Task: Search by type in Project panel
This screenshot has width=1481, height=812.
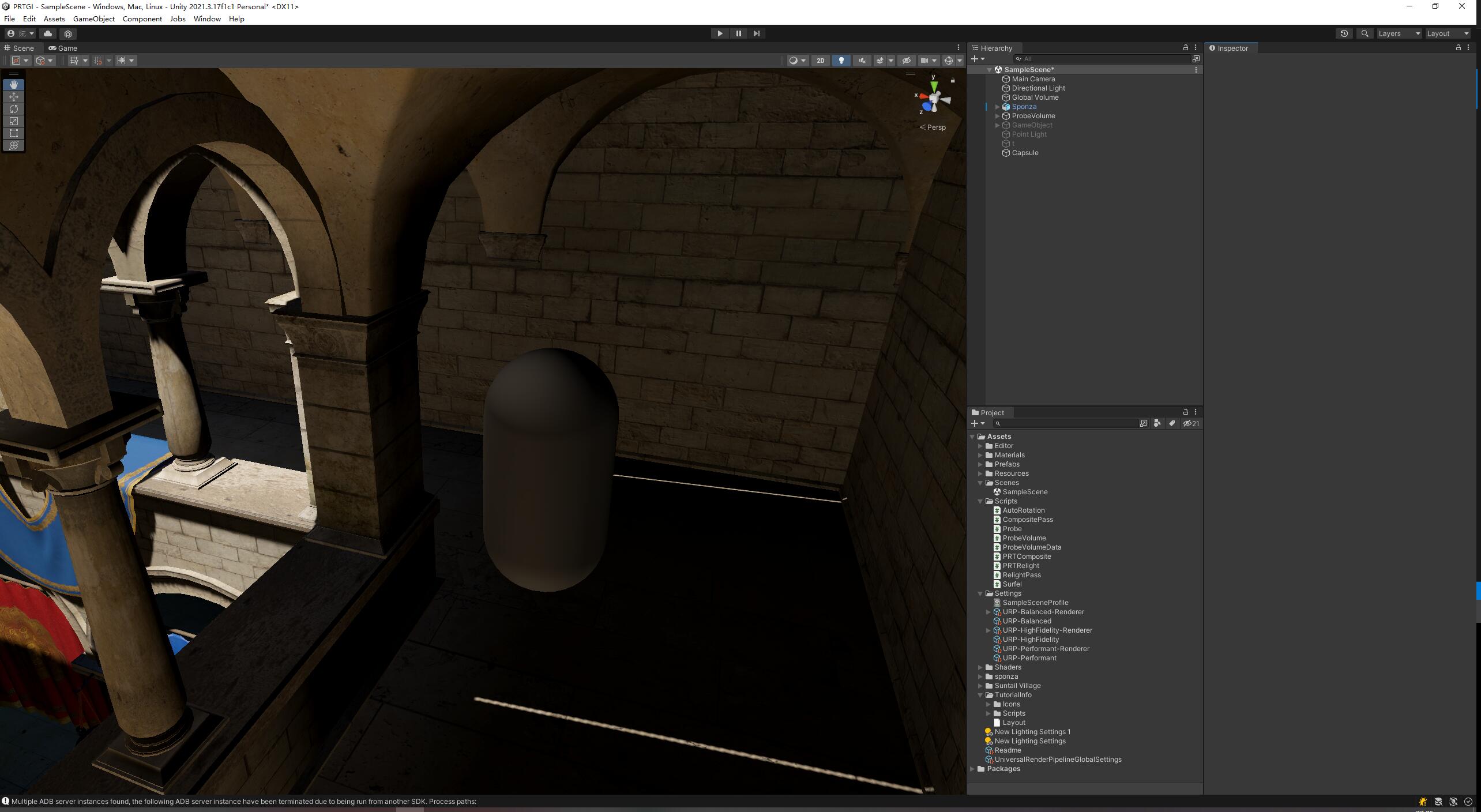Action: click(x=1157, y=423)
